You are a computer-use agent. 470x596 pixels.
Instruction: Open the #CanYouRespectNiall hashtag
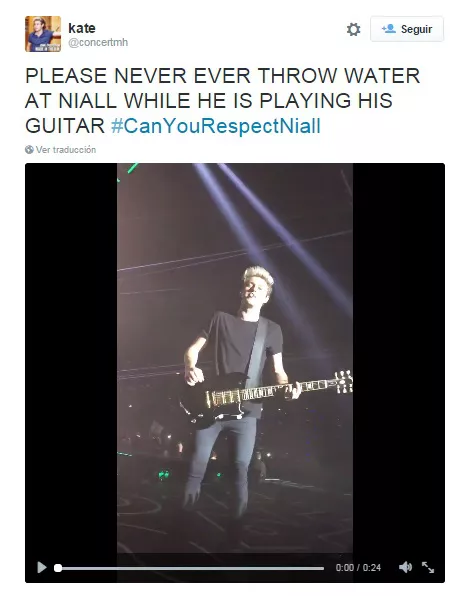[216, 126]
